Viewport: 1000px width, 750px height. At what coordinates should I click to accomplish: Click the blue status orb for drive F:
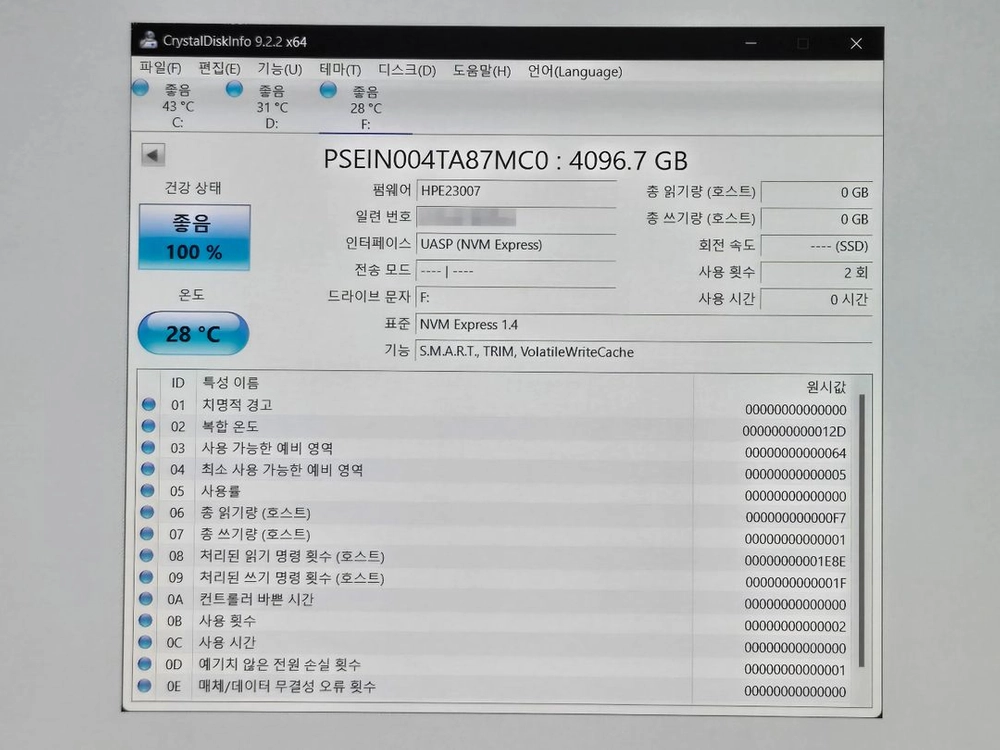(328, 90)
